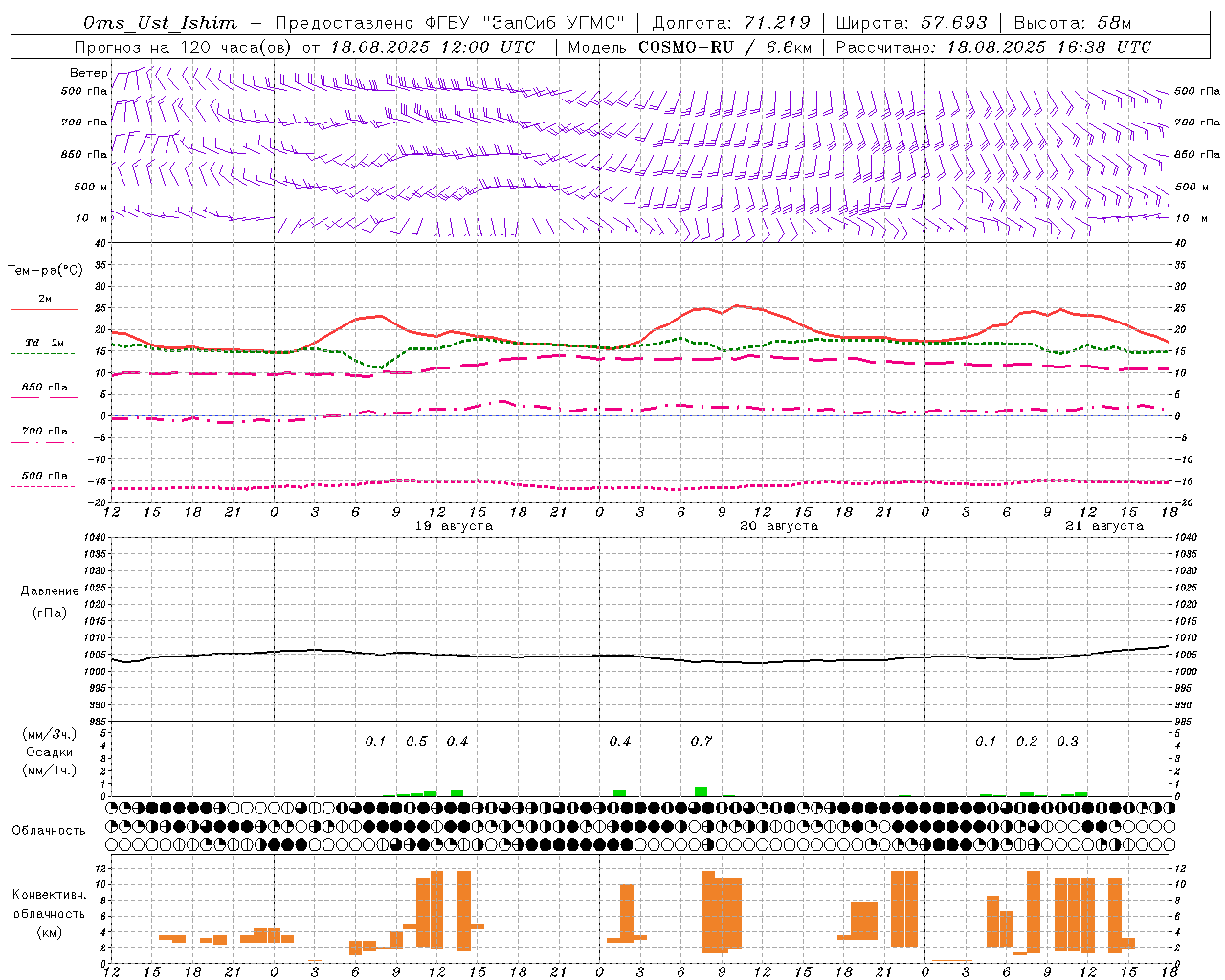Click the precipitation value 0.7

click(702, 741)
